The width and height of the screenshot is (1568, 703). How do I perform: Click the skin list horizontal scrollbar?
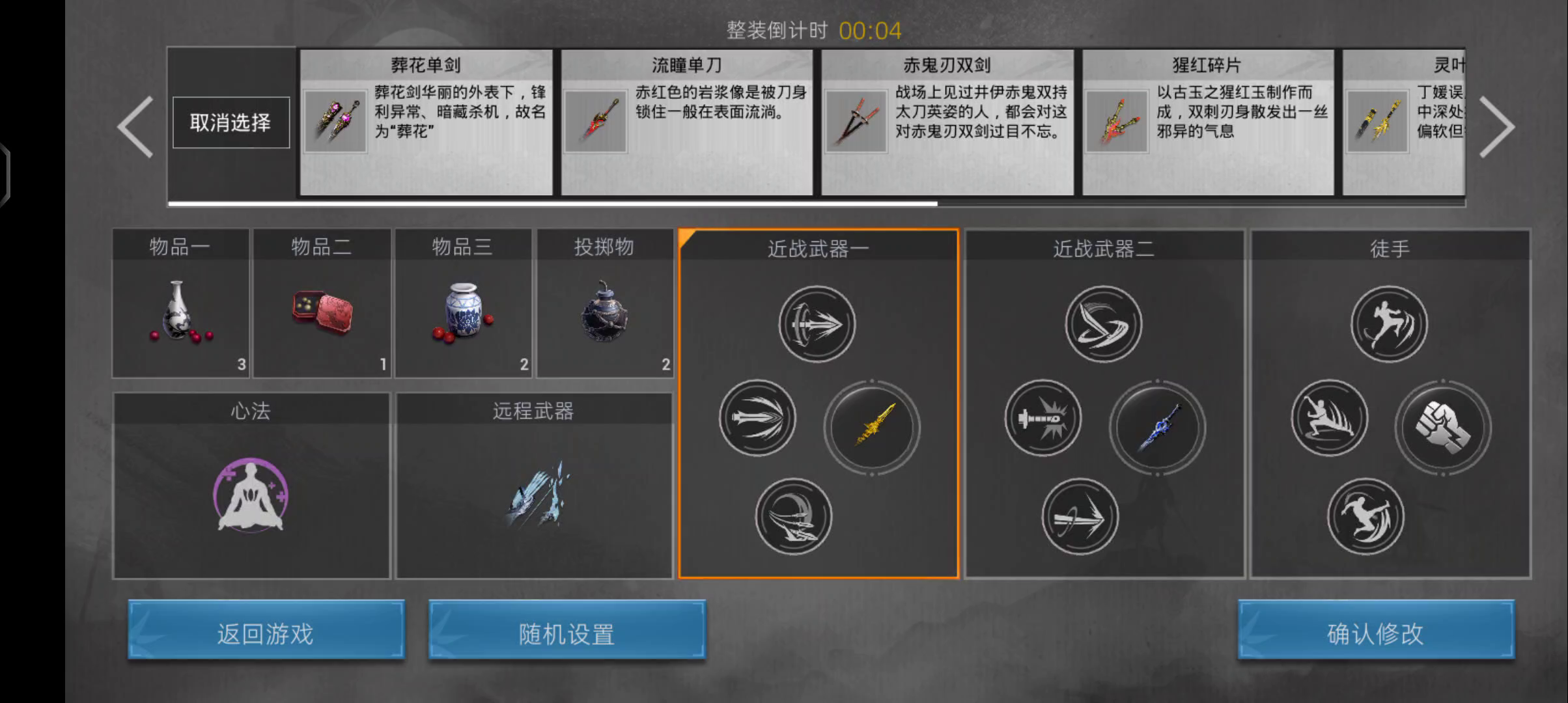click(817, 204)
